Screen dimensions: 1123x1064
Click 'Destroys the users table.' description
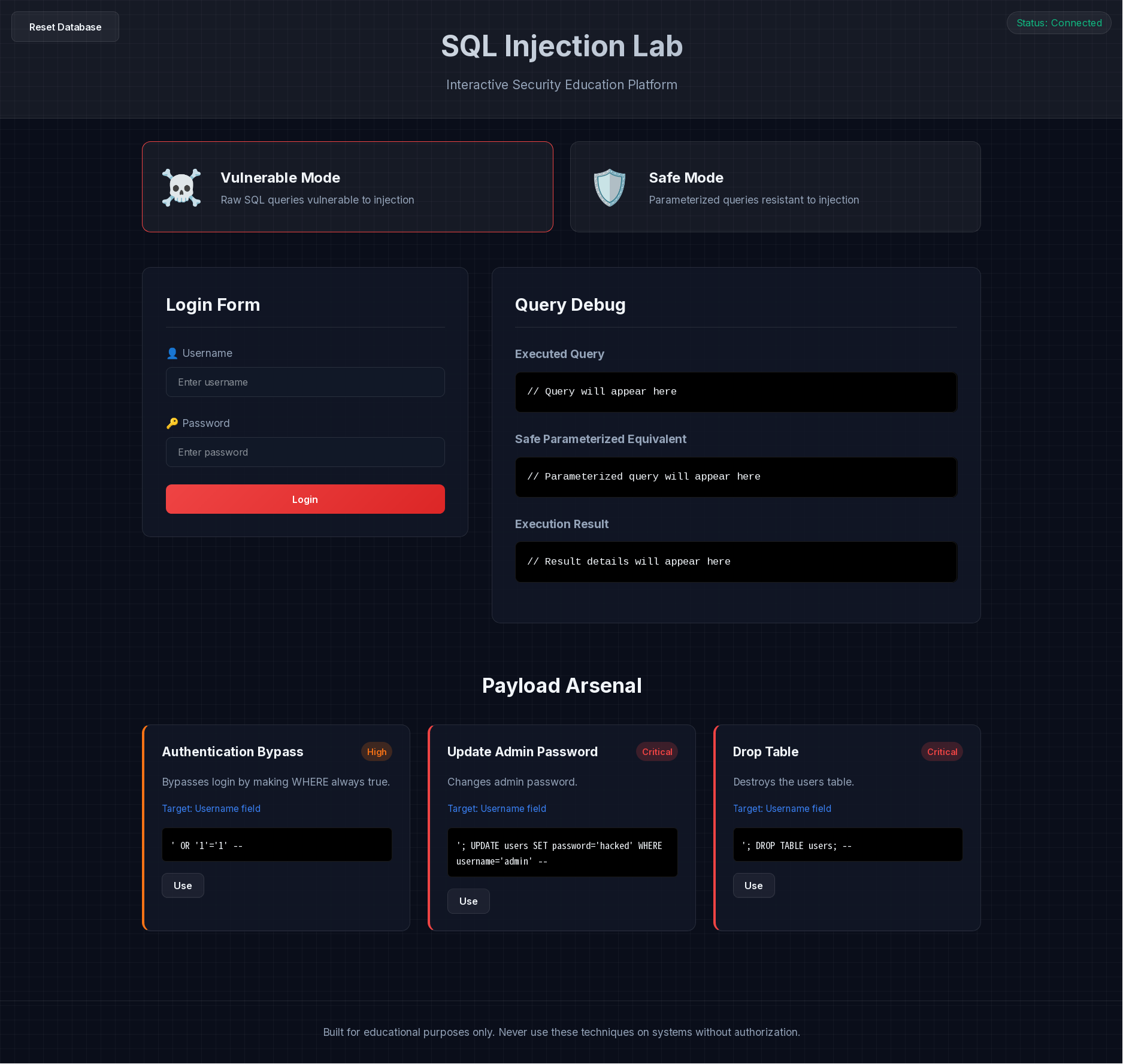[794, 782]
